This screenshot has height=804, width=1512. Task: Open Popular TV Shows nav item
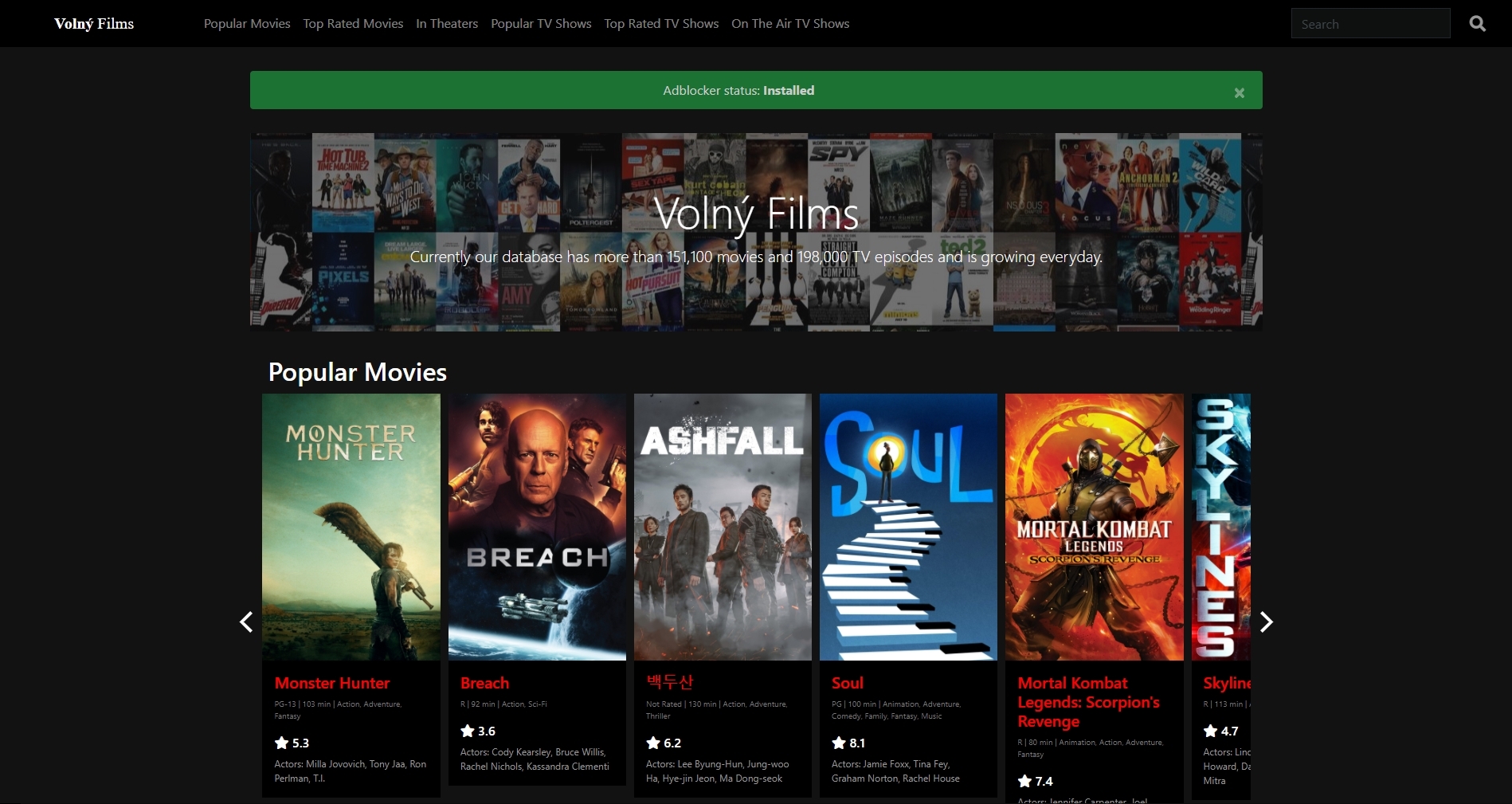coord(541,24)
